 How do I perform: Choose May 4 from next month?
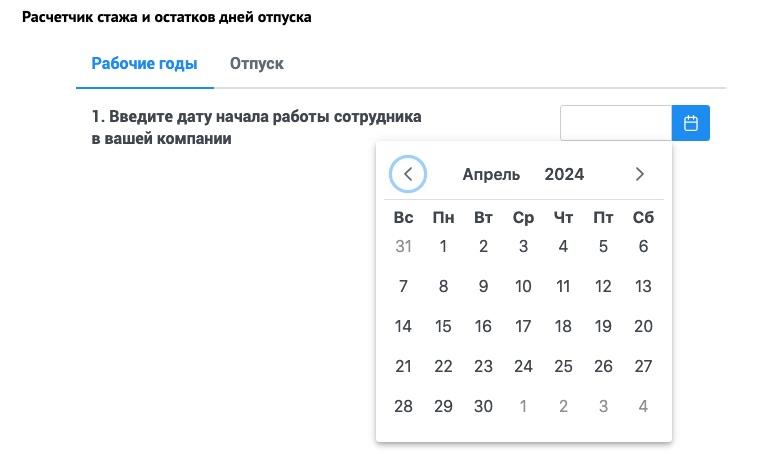click(x=643, y=407)
